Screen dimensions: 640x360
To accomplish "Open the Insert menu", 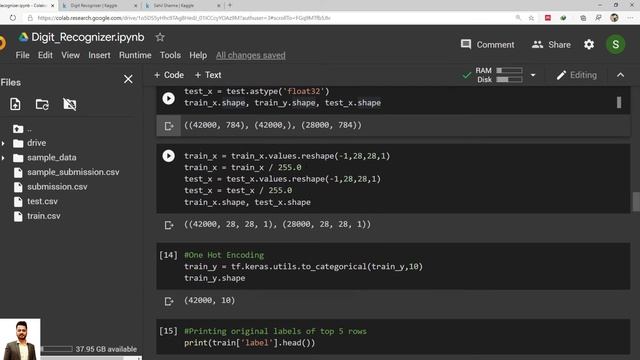I will [99, 55].
